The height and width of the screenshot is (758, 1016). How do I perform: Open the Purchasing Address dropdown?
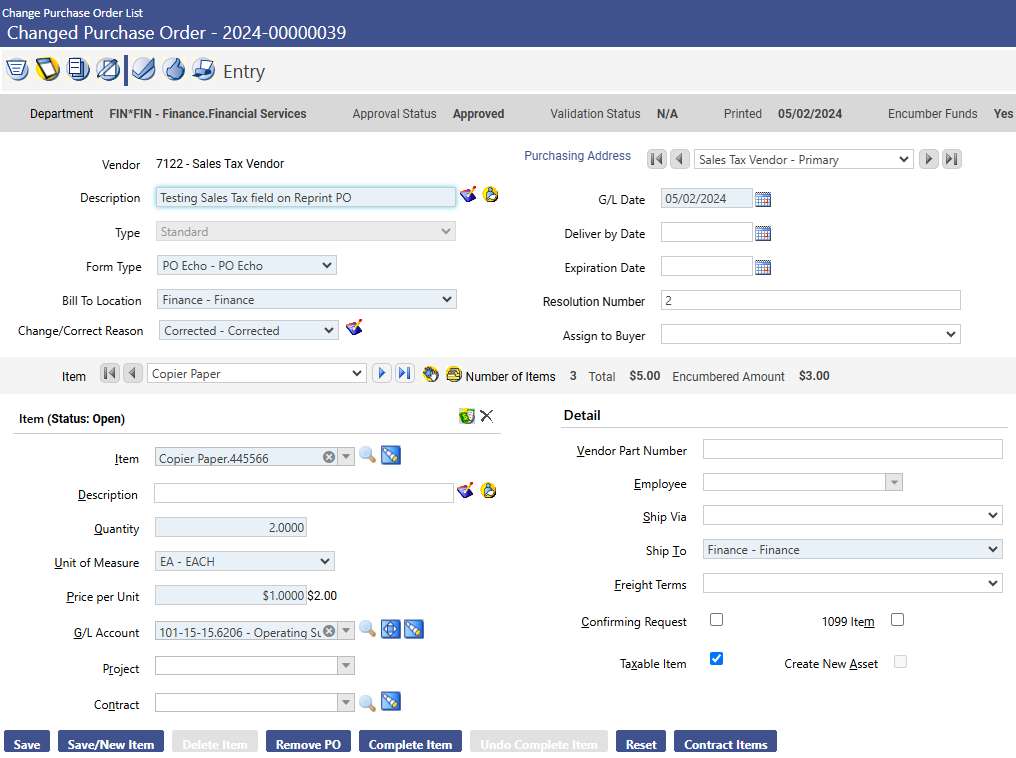tap(803, 159)
